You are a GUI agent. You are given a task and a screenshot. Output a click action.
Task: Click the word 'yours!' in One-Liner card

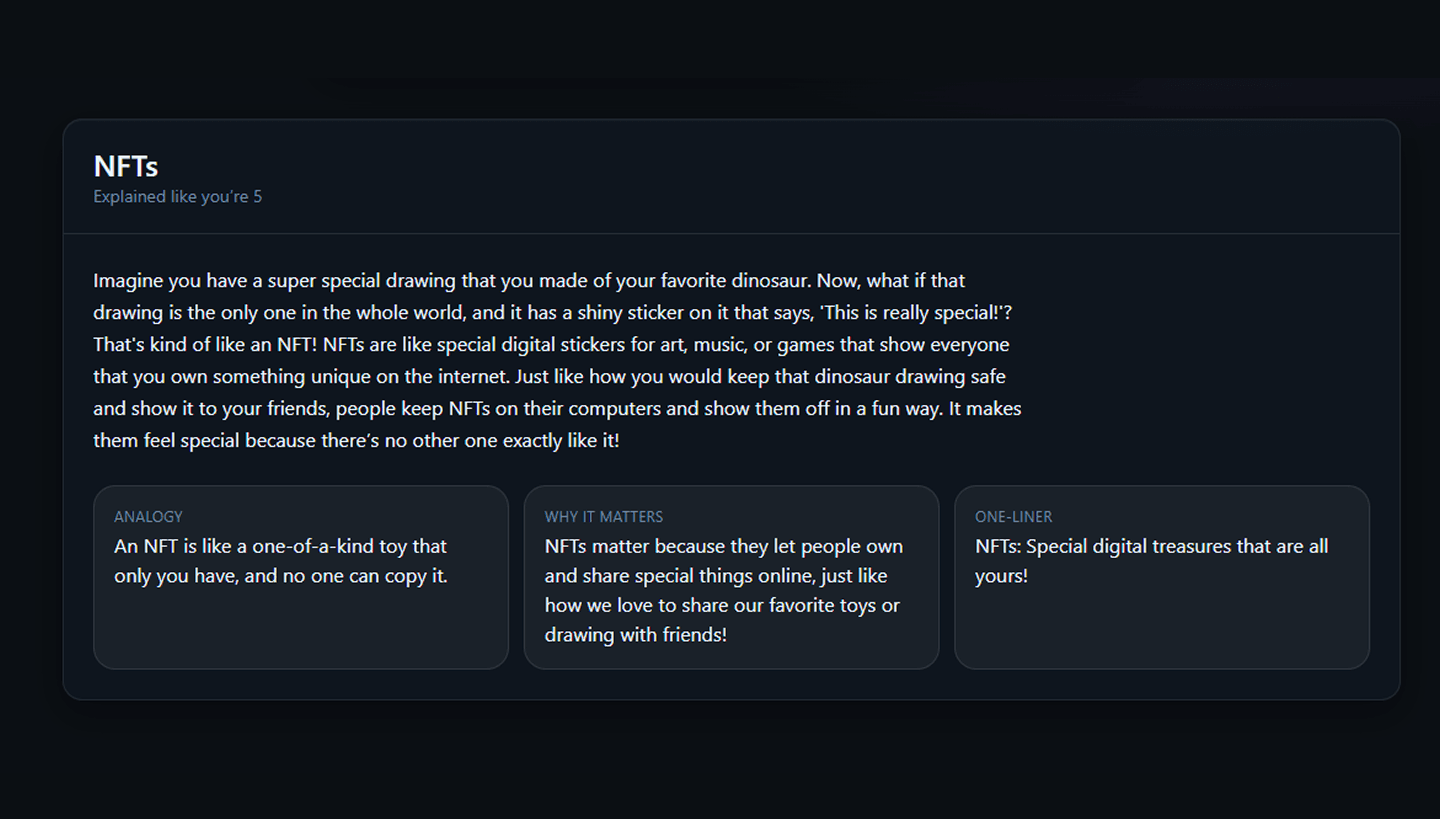[x=1001, y=576]
